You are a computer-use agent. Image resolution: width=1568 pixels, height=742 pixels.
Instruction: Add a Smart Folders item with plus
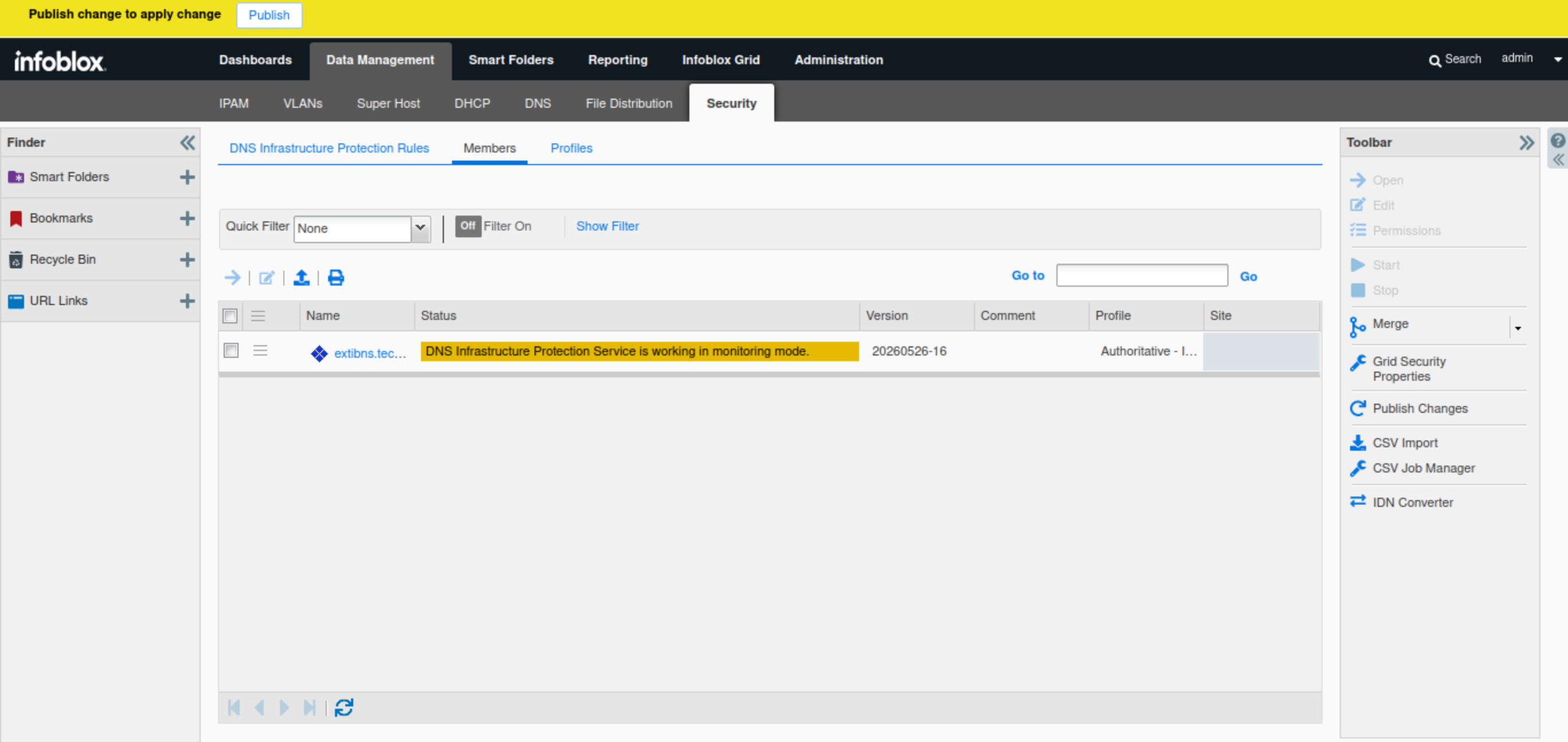[188, 177]
